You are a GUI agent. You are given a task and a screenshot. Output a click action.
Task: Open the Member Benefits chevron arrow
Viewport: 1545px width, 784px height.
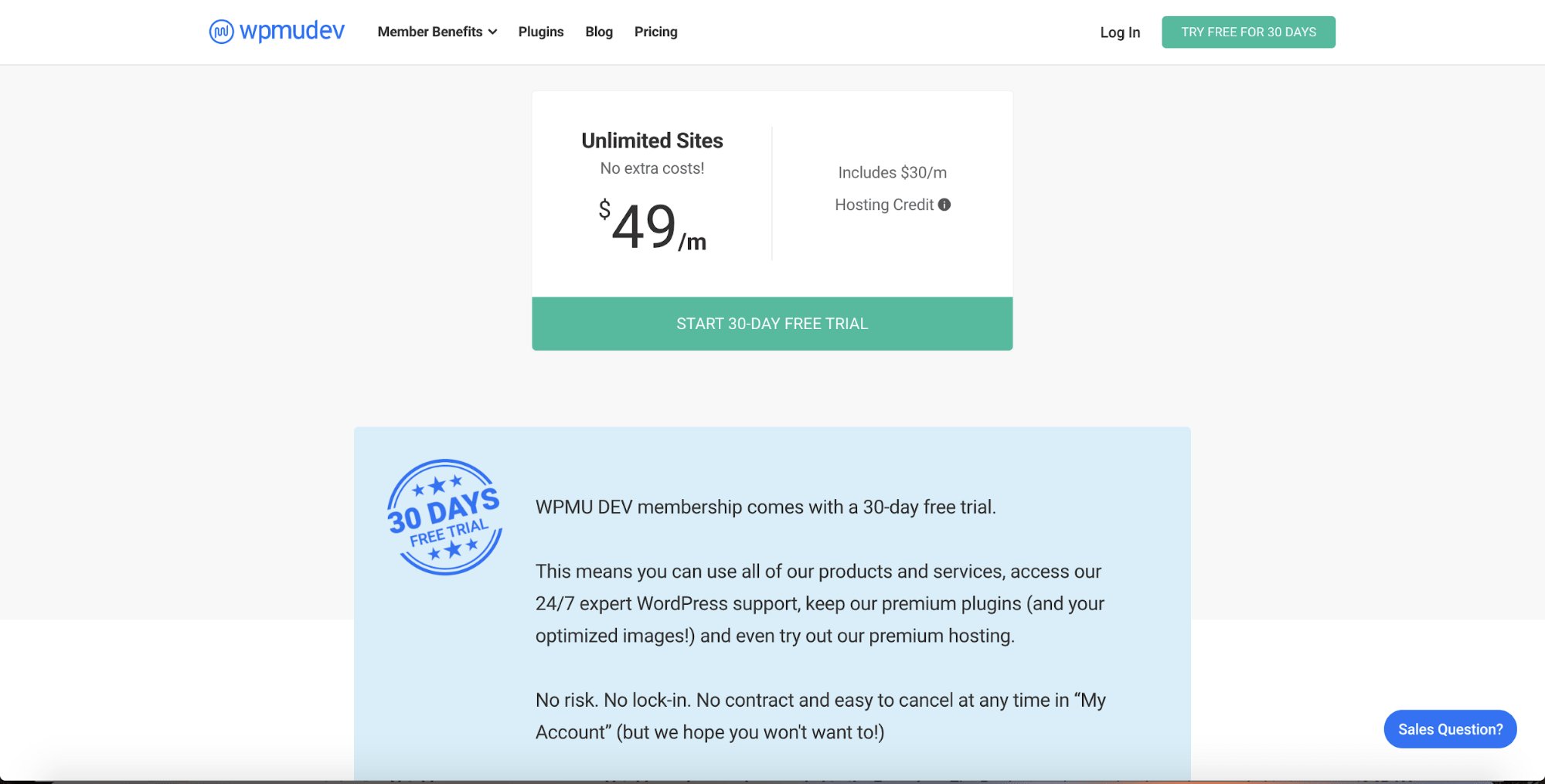pos(492,32)
